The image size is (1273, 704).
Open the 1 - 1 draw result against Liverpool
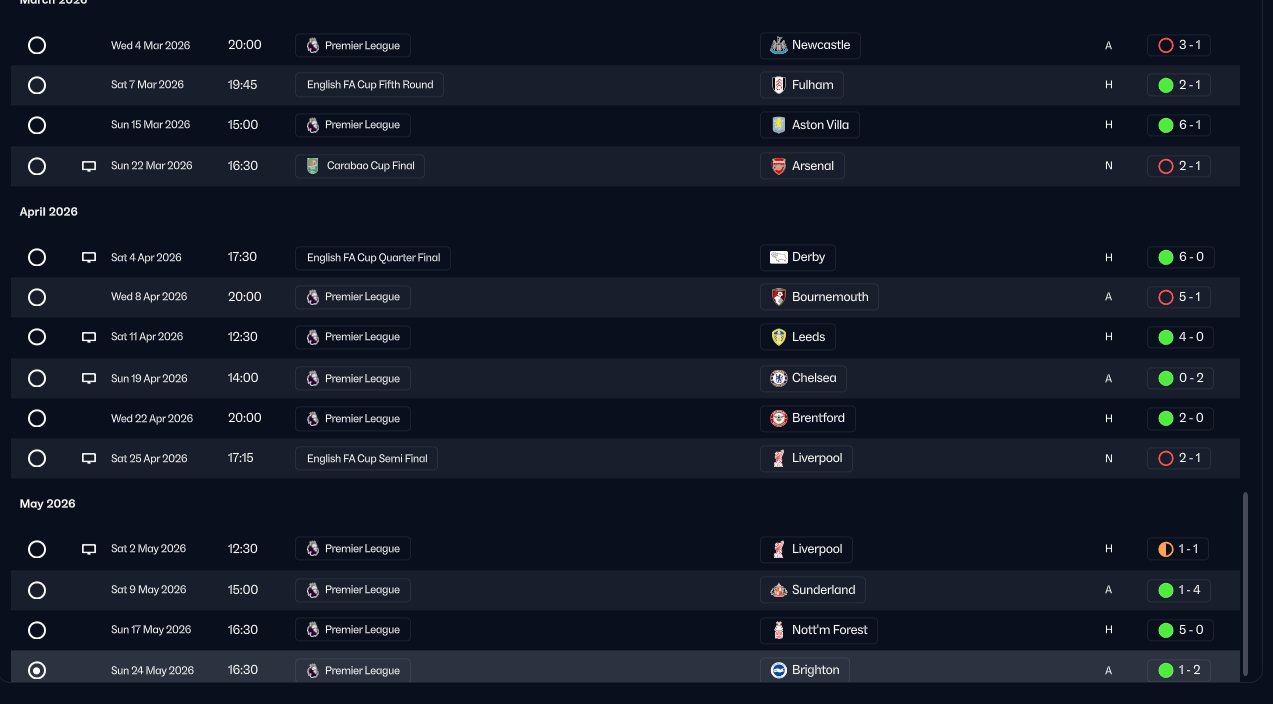[1179, 549]
